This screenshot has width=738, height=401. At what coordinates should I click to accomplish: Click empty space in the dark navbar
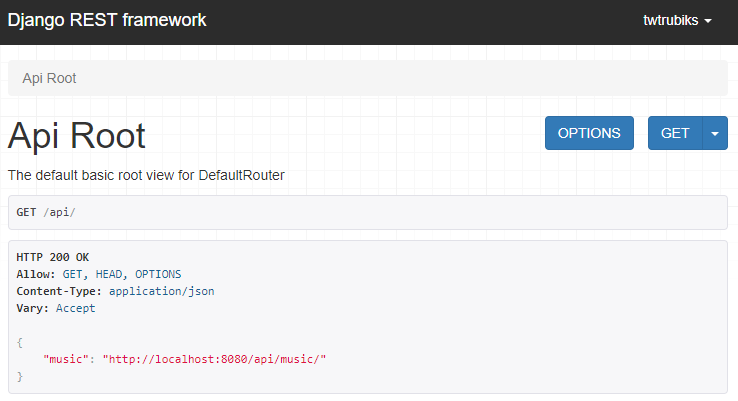pos(420,21)
